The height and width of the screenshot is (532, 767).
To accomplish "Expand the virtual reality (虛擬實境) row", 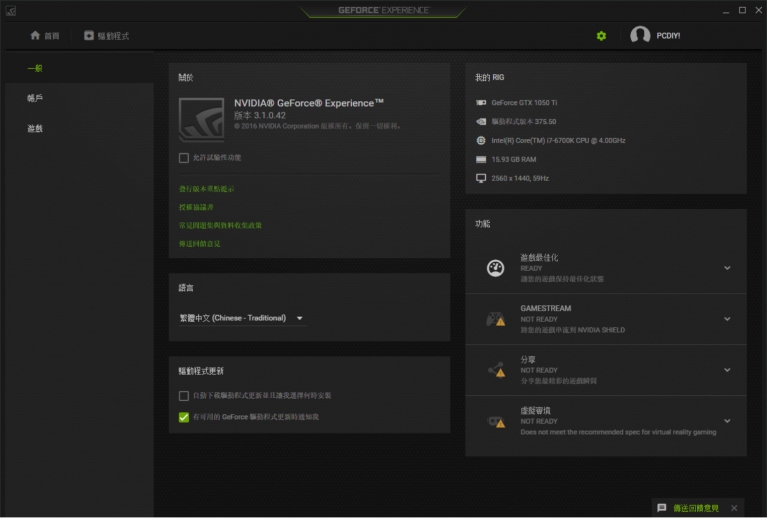I will 727,421.
